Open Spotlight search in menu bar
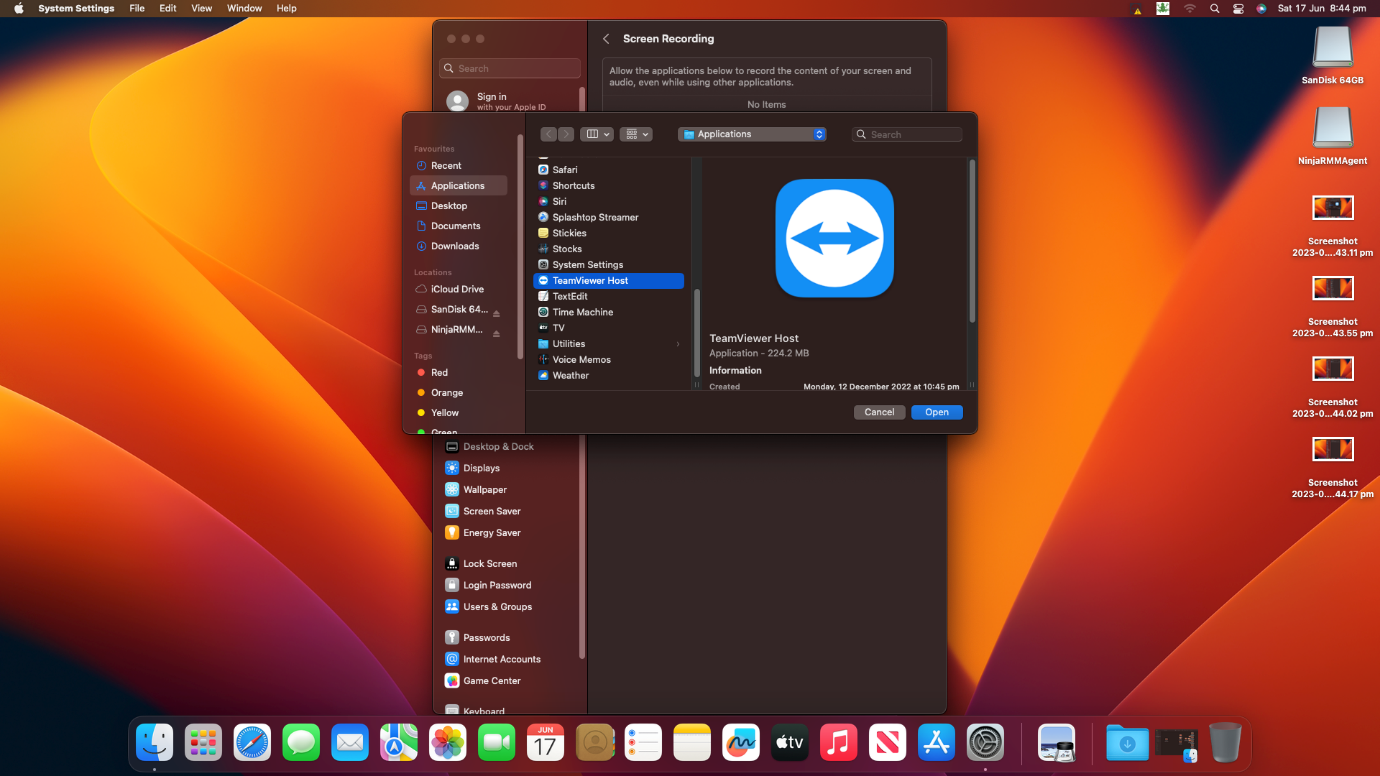This screenshot has height=776, width=1380. 1214,8
